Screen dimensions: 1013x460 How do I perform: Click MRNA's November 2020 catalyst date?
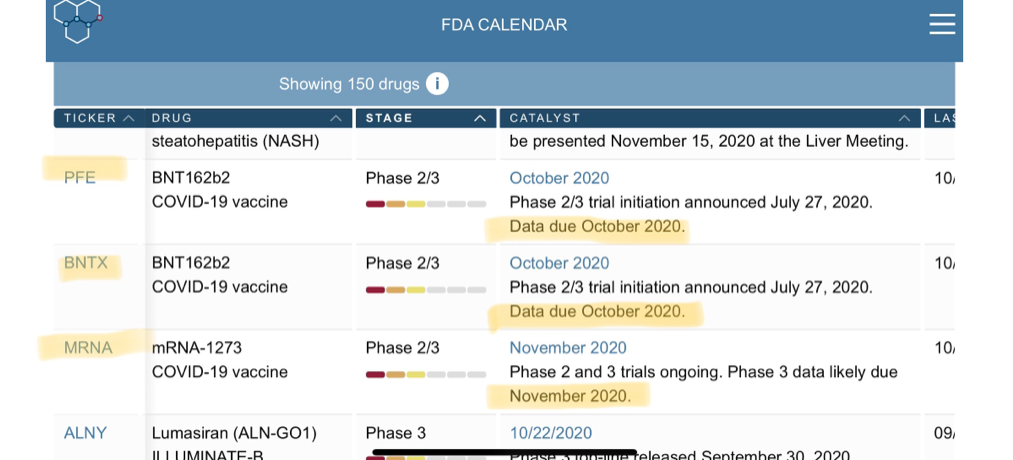tap(568, 348)
